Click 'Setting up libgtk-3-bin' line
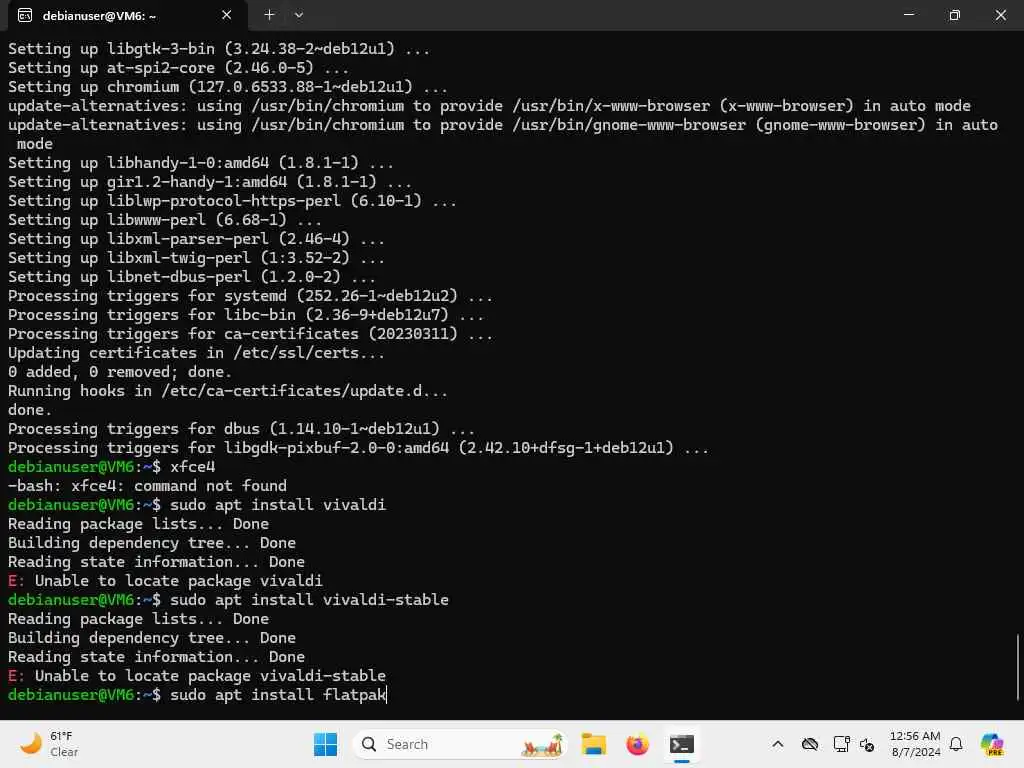This screenshot has width=1024, height=768. pos(219,49)
